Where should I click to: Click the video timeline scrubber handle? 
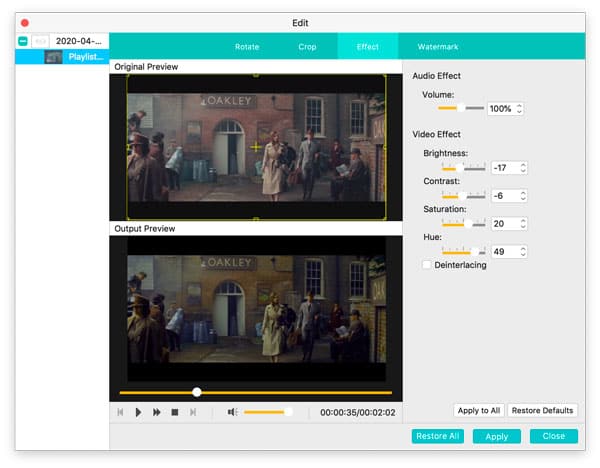click(x=197, y=392)
